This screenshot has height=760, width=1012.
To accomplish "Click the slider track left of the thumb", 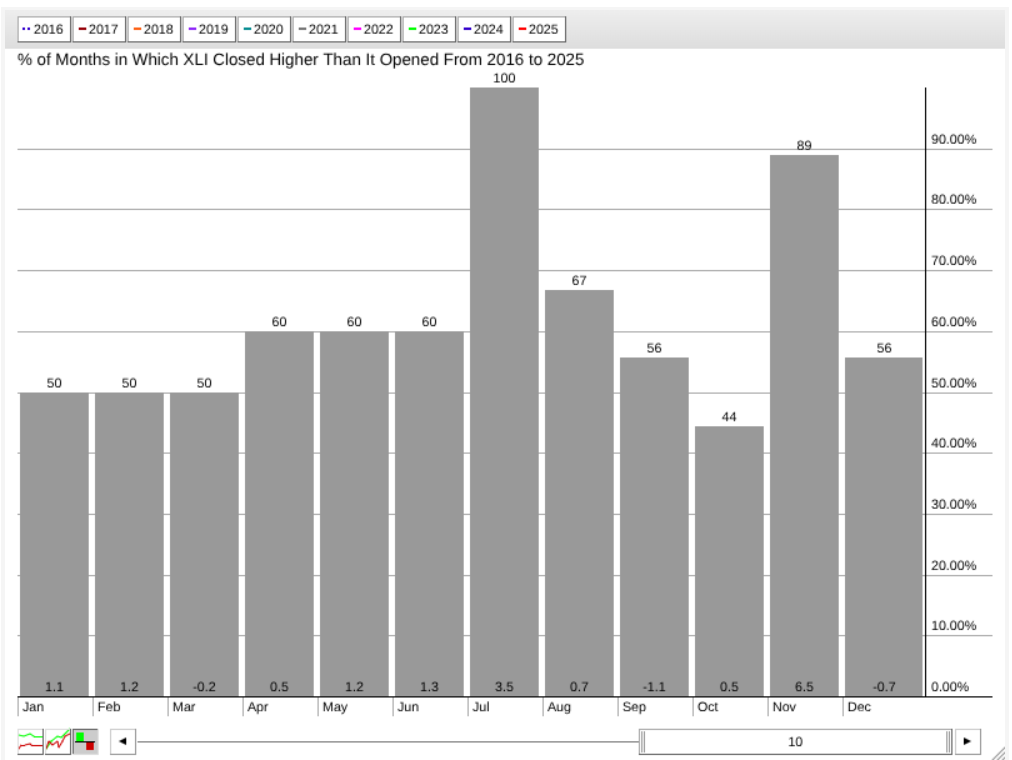I will (x=387, y=742).
